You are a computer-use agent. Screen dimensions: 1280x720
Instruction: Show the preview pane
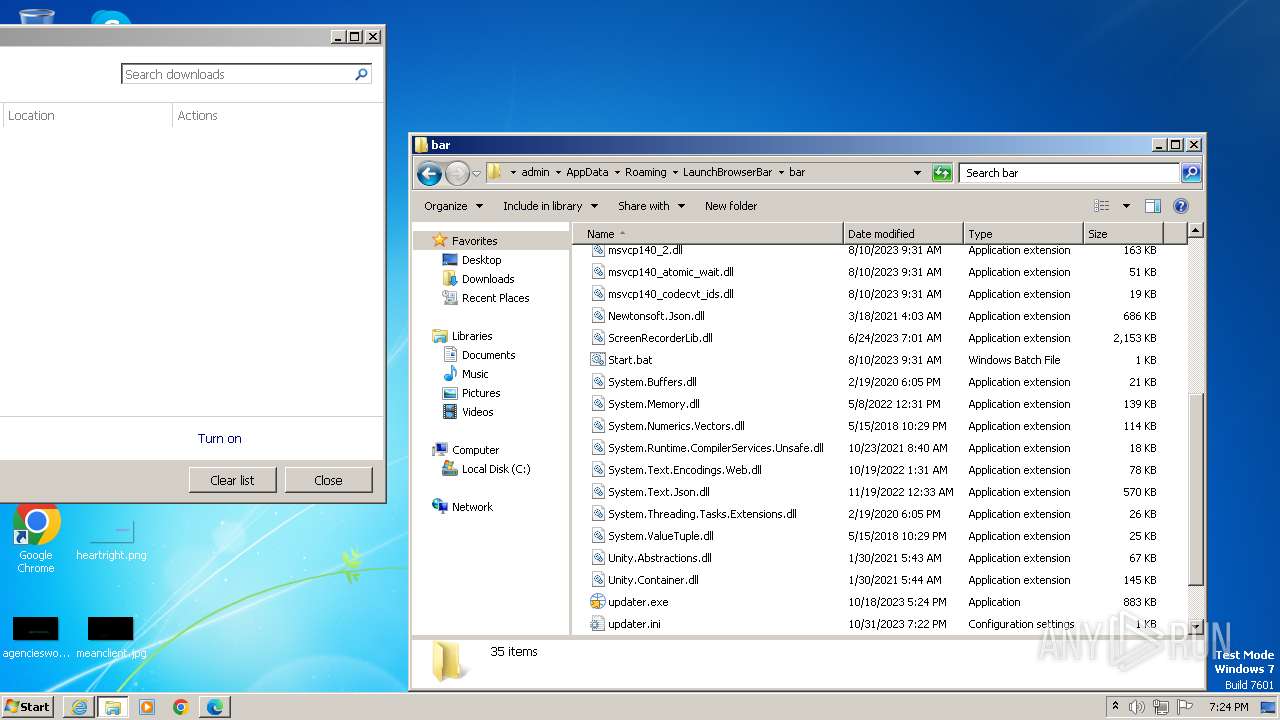(x=1153, y=206)
